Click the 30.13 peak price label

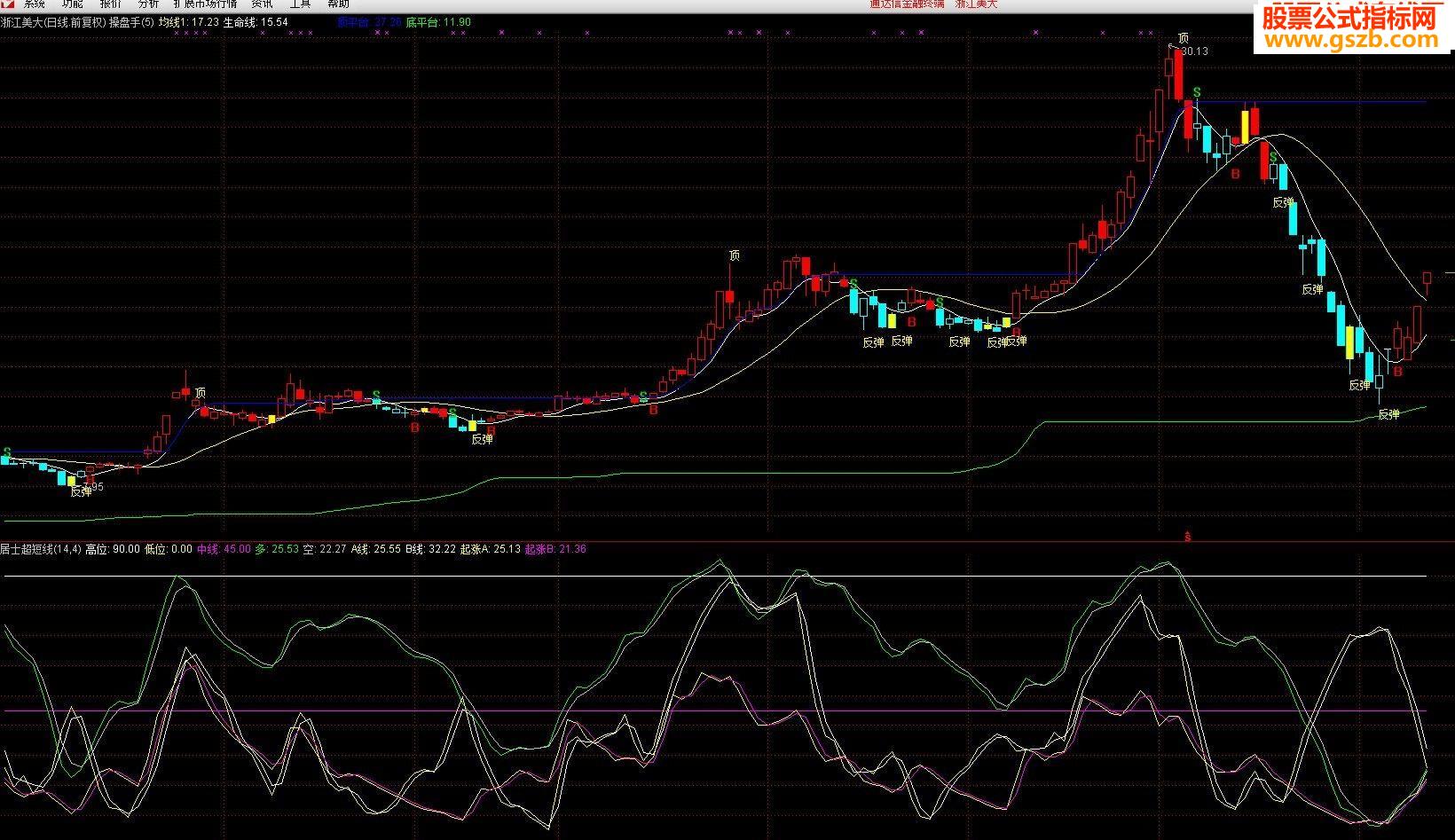click(1195, 51)
